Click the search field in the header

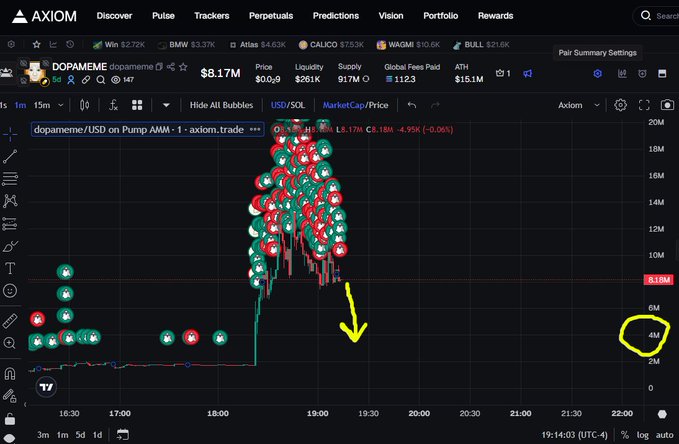click(658, 16)
